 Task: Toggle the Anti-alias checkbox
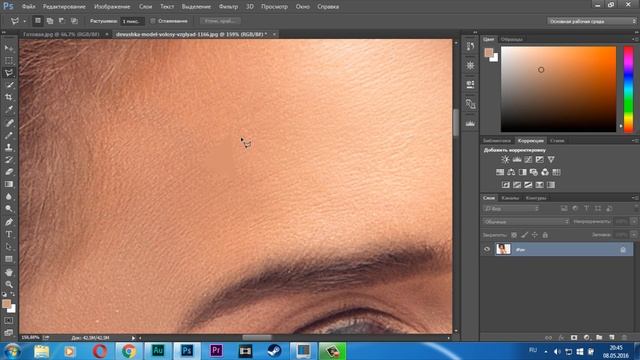[x=153, y=21]
